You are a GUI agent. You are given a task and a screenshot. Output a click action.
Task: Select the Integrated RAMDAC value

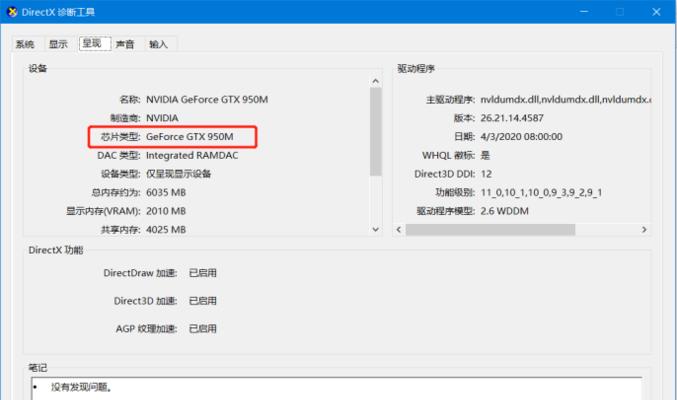pyautogui.click(x=192, y=156)
